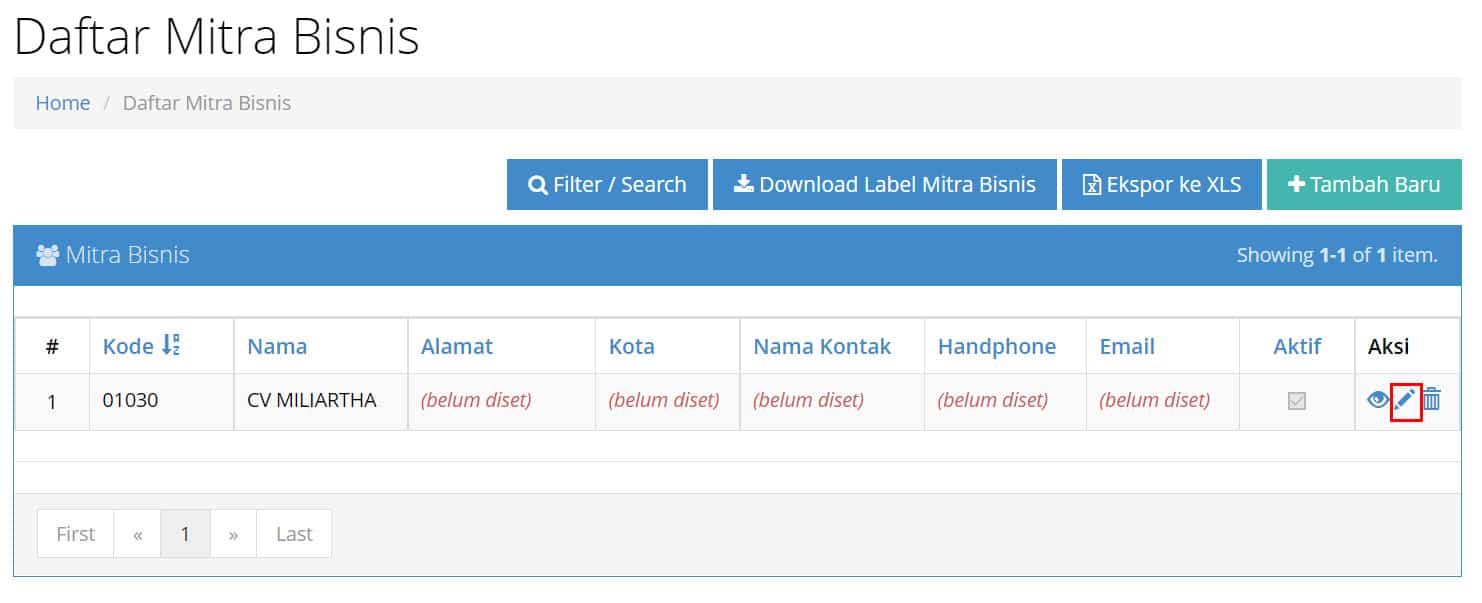Sort the table by Kota column
The width and height of the screenshot is (1482, 603).
632,346
